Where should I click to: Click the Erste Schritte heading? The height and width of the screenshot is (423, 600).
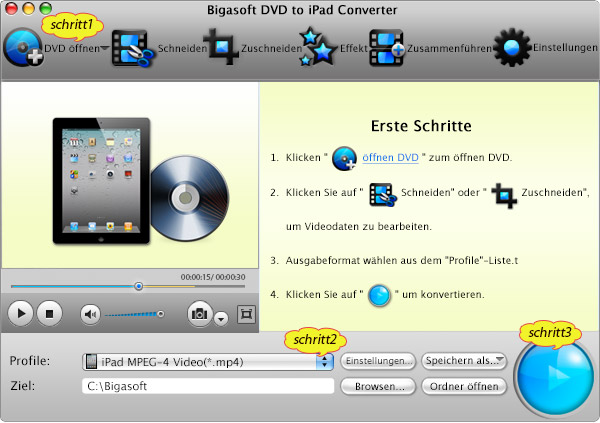coord(421,126)
